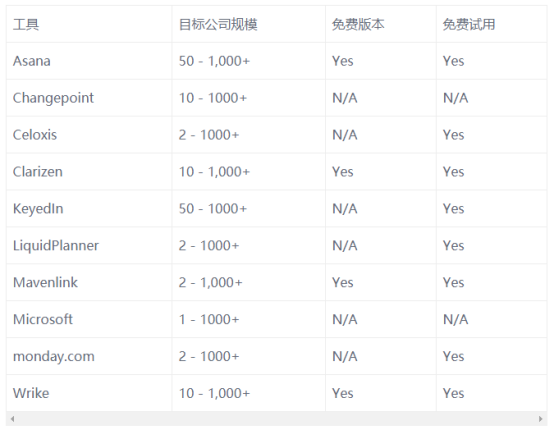554x430 pixels.
Task: Click the Changepoint tool name cell
Action: pyautogui.click(x=89, y=98)
